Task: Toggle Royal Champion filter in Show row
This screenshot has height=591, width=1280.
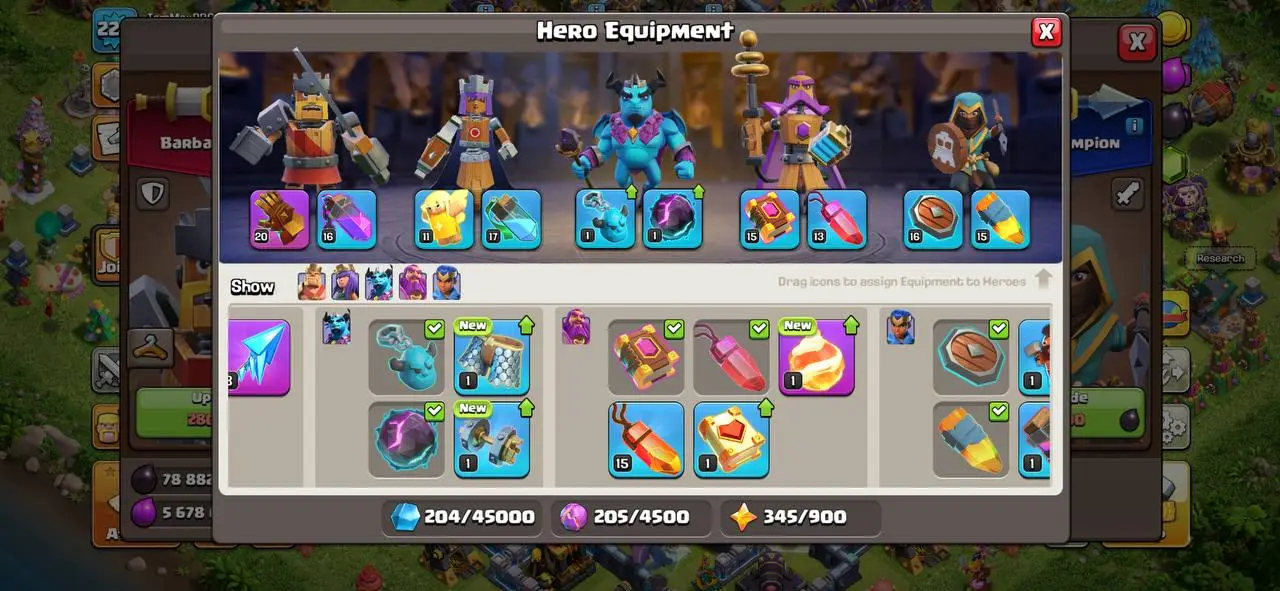Action: [x=446, y=285]
